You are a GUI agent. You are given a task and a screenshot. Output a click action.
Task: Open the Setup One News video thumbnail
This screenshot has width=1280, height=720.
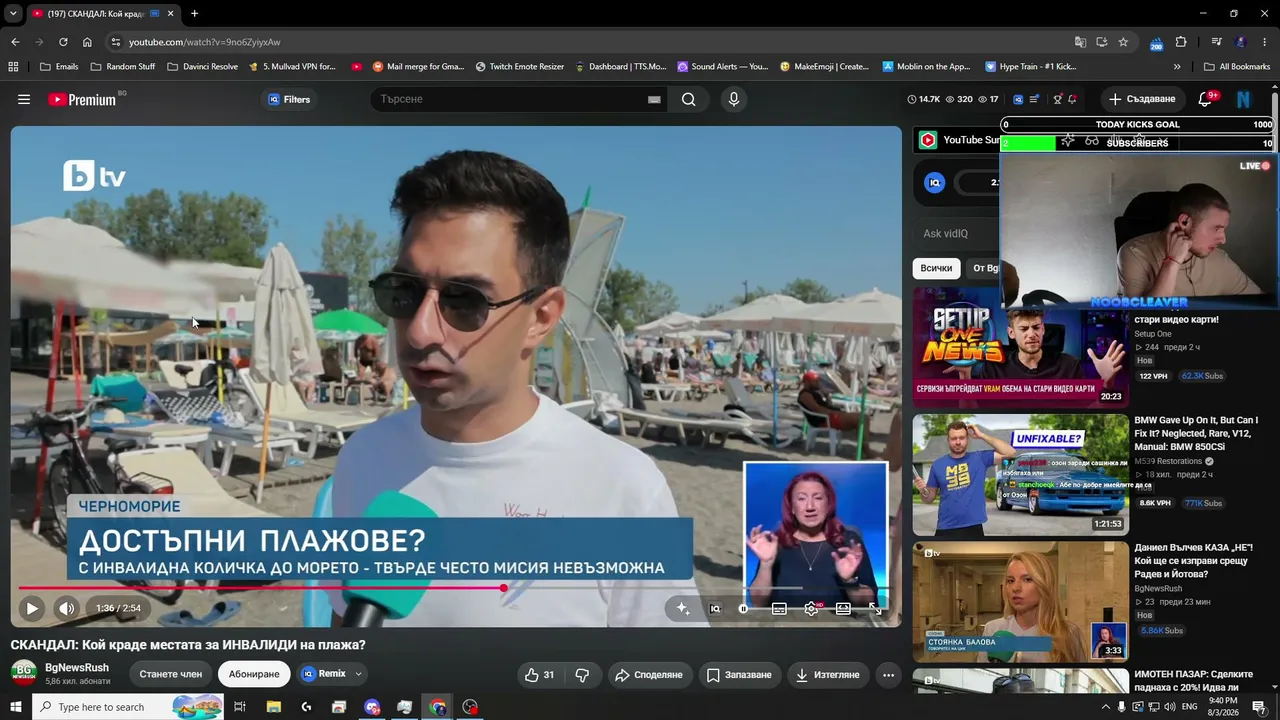pos(1020,347)
